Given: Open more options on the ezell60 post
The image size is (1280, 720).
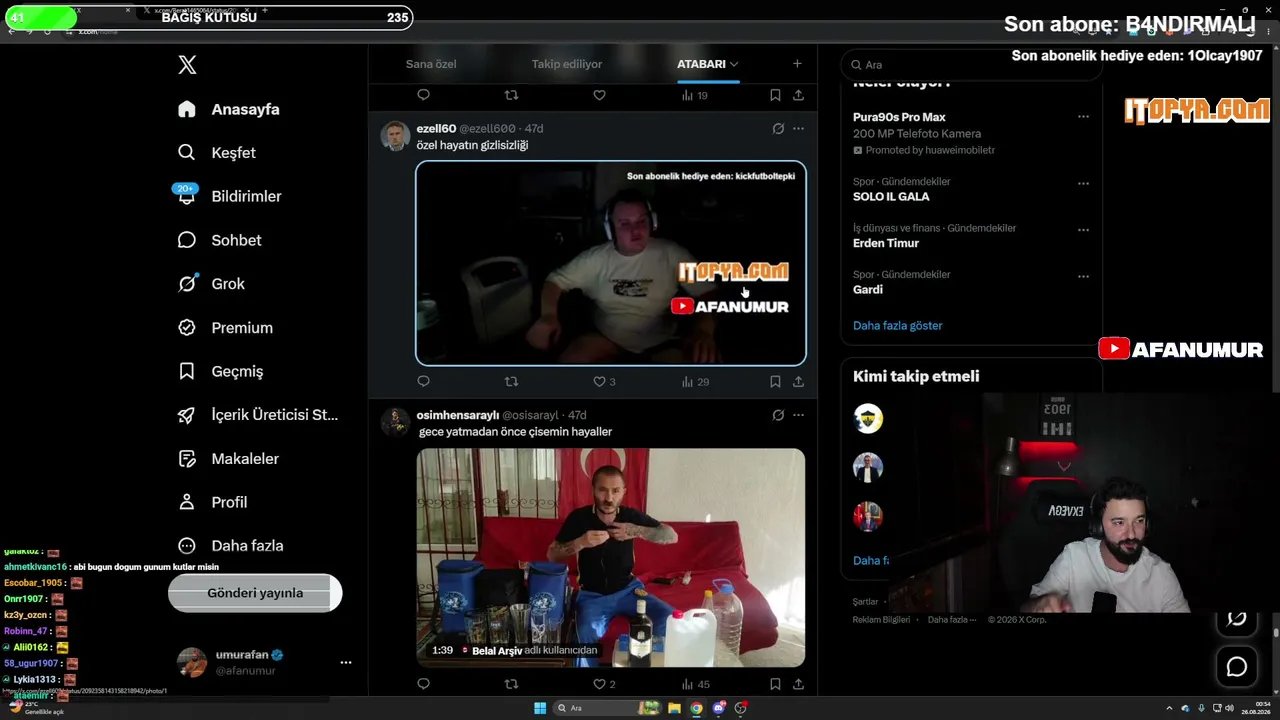Looking at the screenshot, I should tap(798, 129).
